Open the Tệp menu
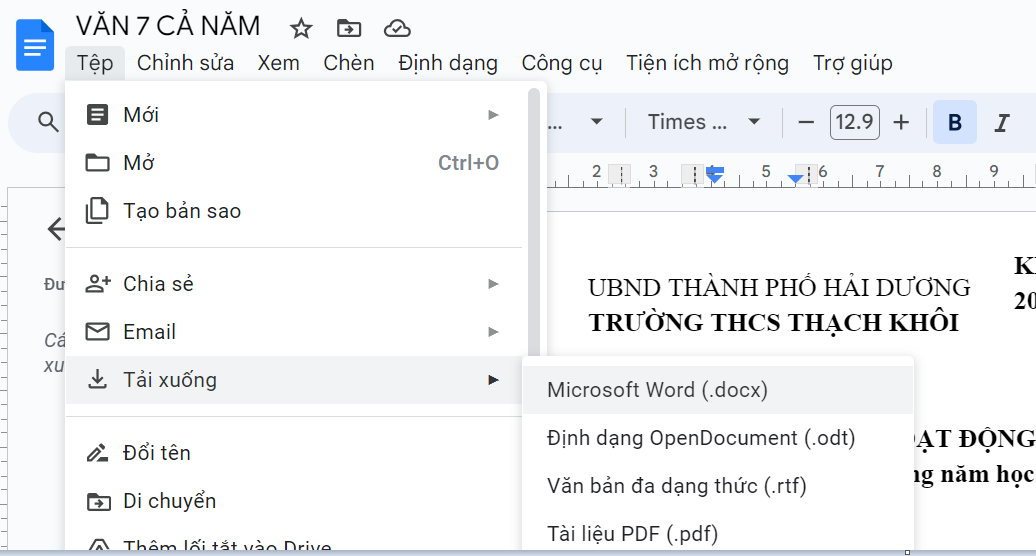Screen dimensions: 1036x556 pos(95,63)
